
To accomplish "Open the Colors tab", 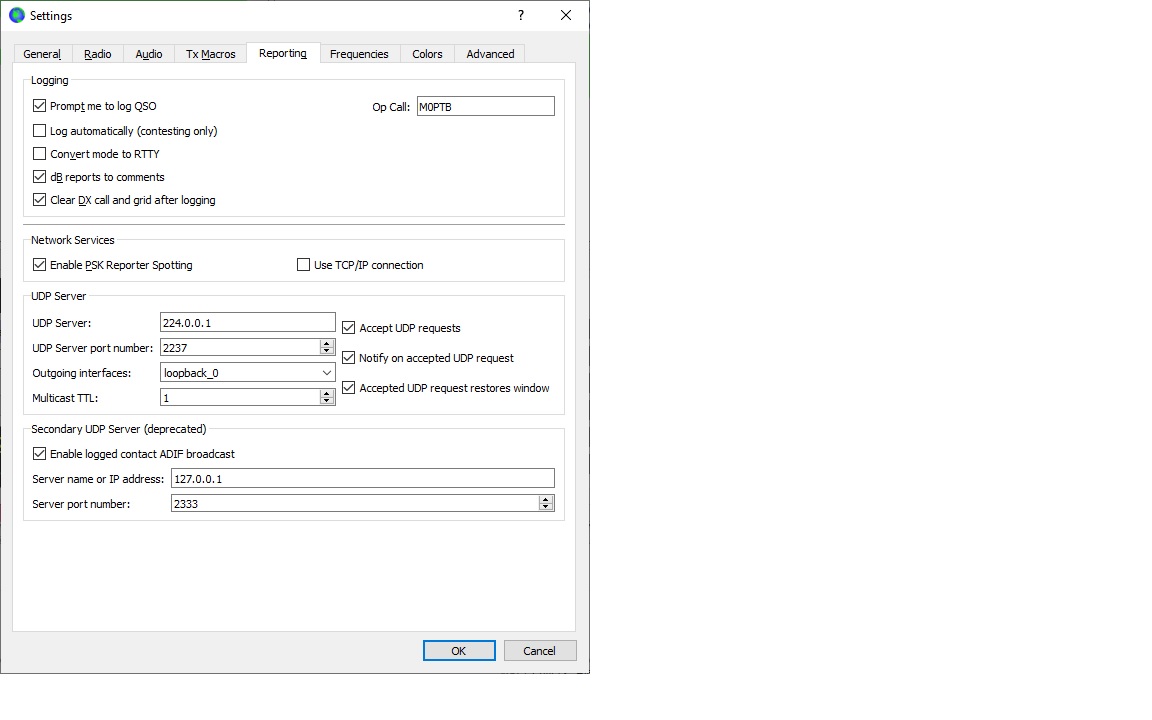I will tap(427, 54).
